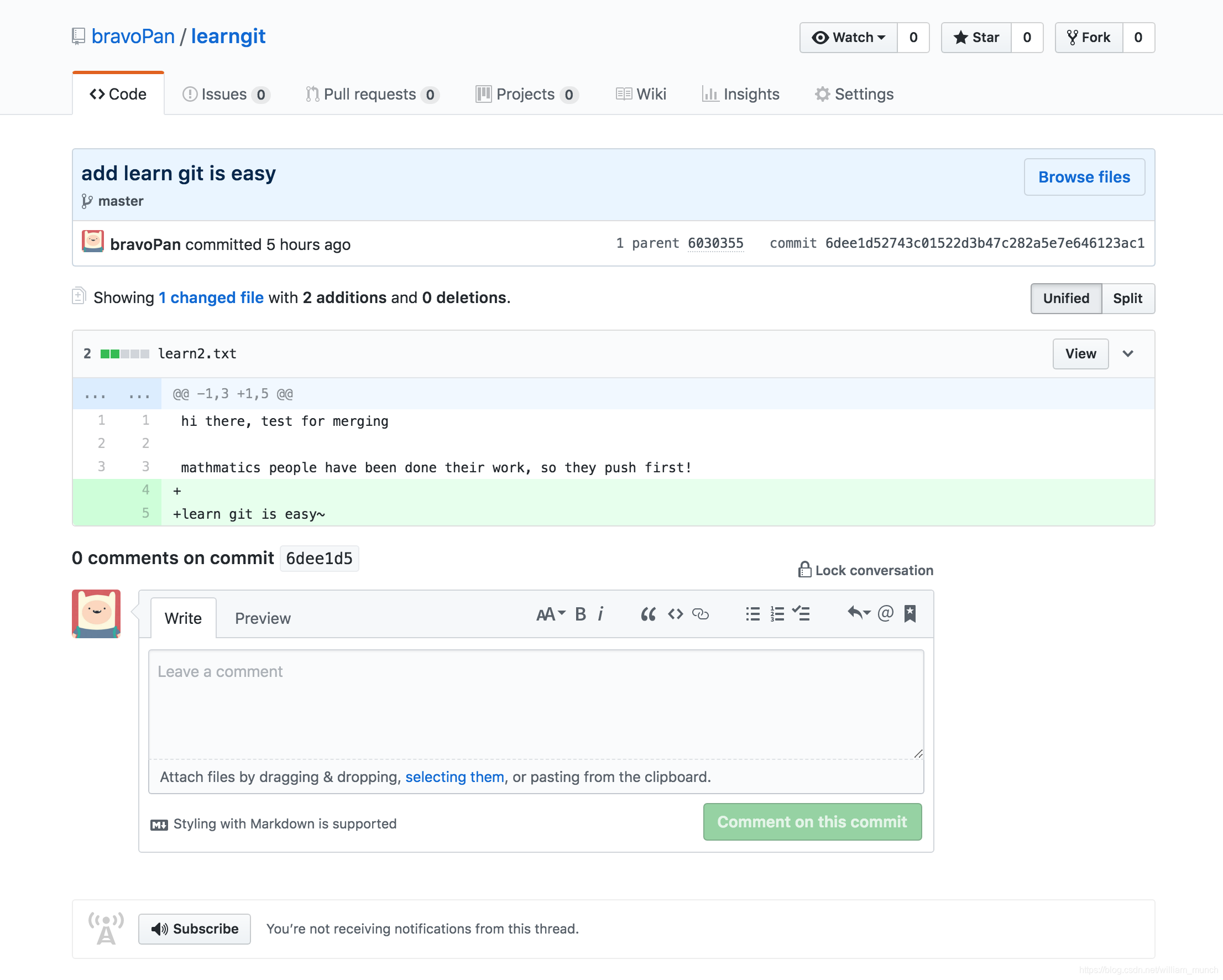The height and width of the screenshot is (980, 1223).
Task: Open the bravoPan owner link
Action: [x=133, y=37]
